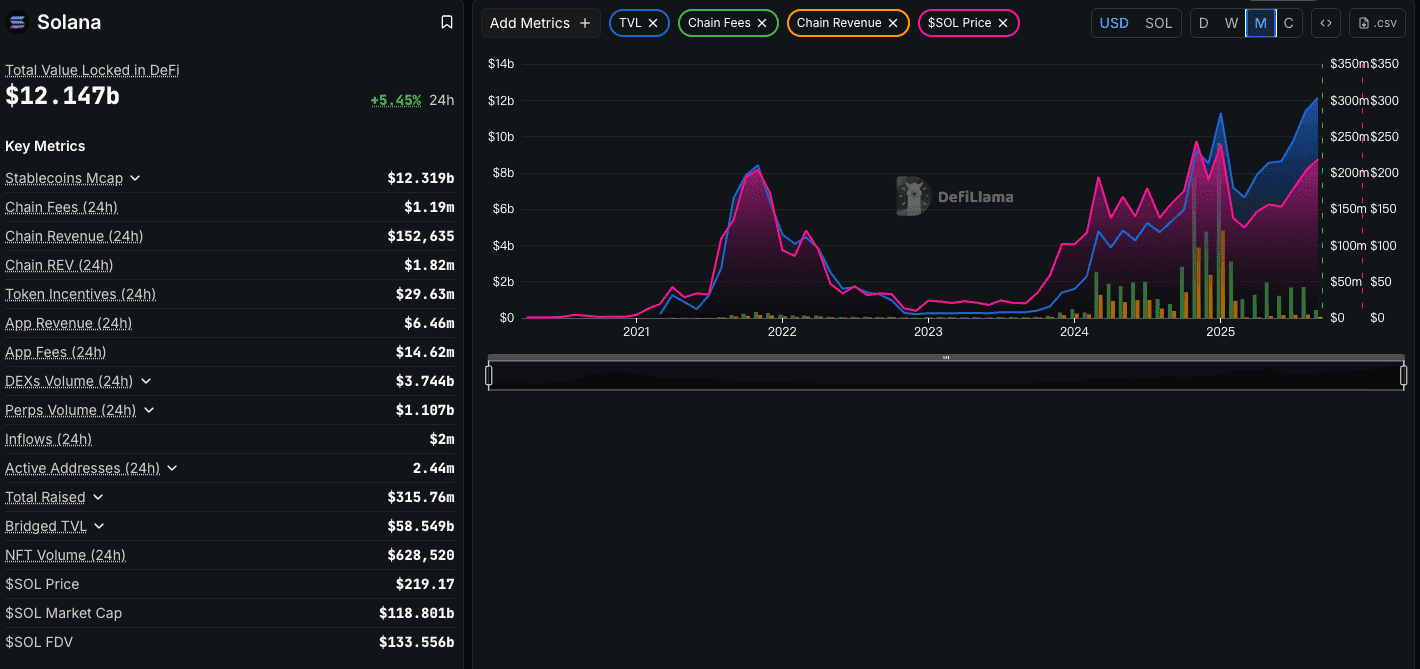Expand the Stablecoins Mcap row
The image size is (1420, 669).
pyautogui.click(x=135, y=178)
